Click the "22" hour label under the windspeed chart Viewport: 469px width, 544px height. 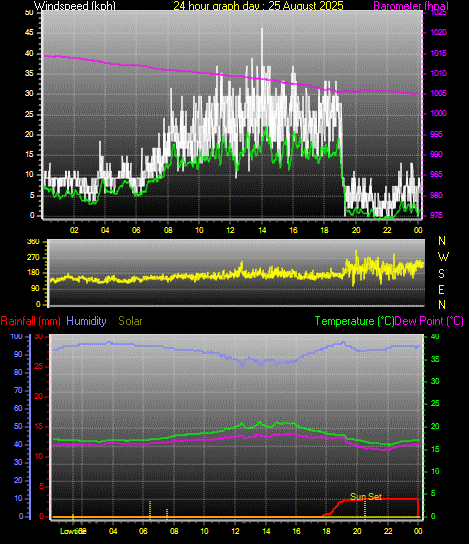pyautogui.click(x=387, y=230)
